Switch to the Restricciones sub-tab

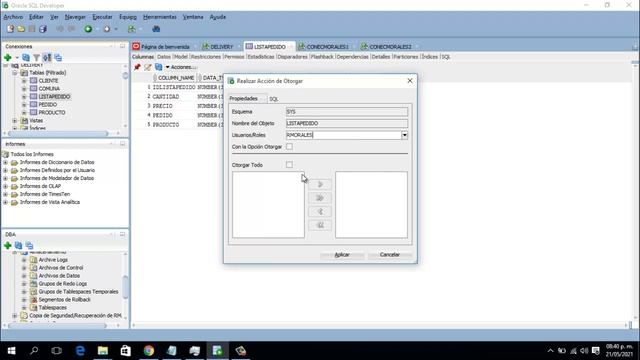pyautogui.click(x=206, y=57)
